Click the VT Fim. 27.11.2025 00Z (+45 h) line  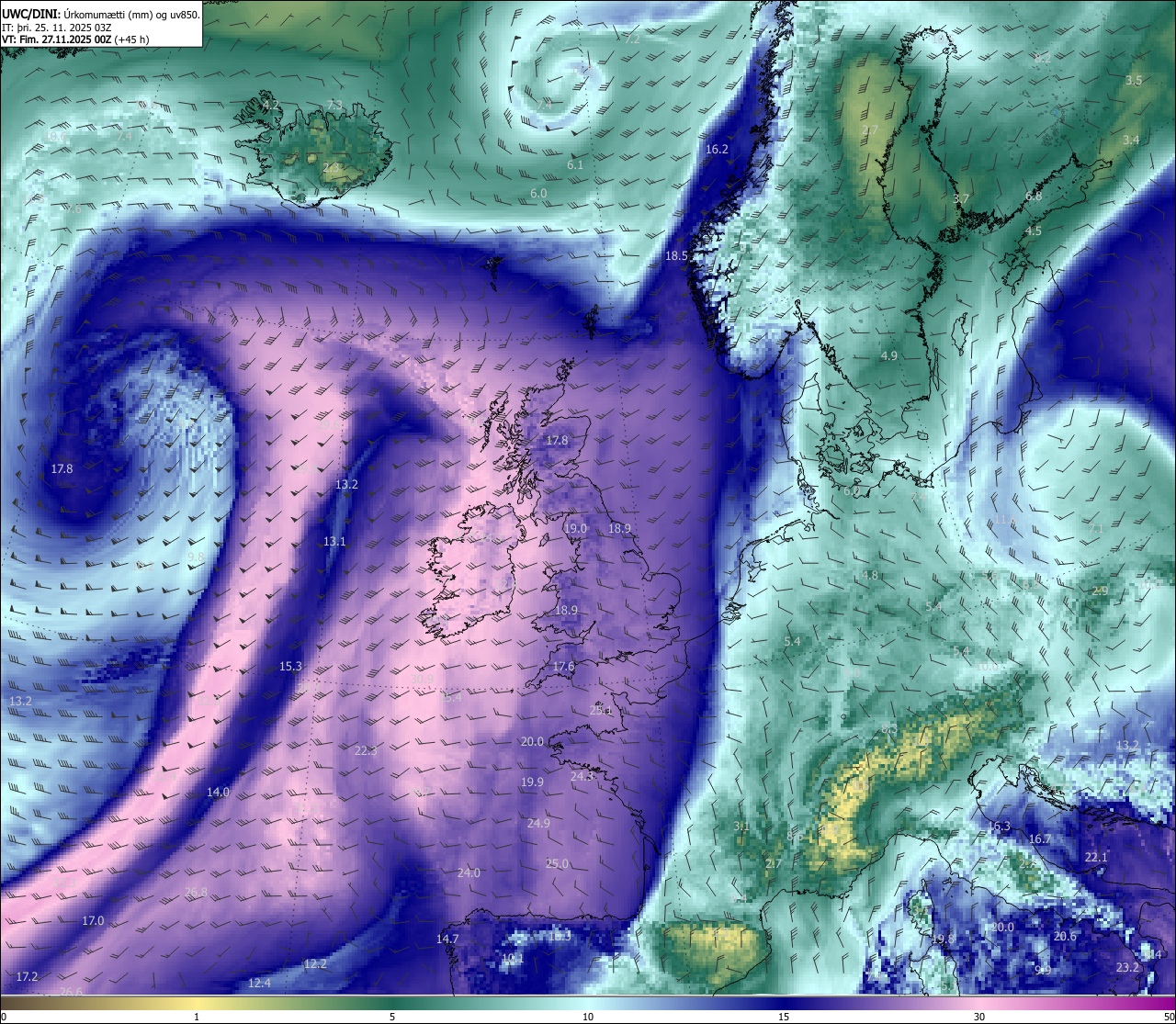[75, 39]
